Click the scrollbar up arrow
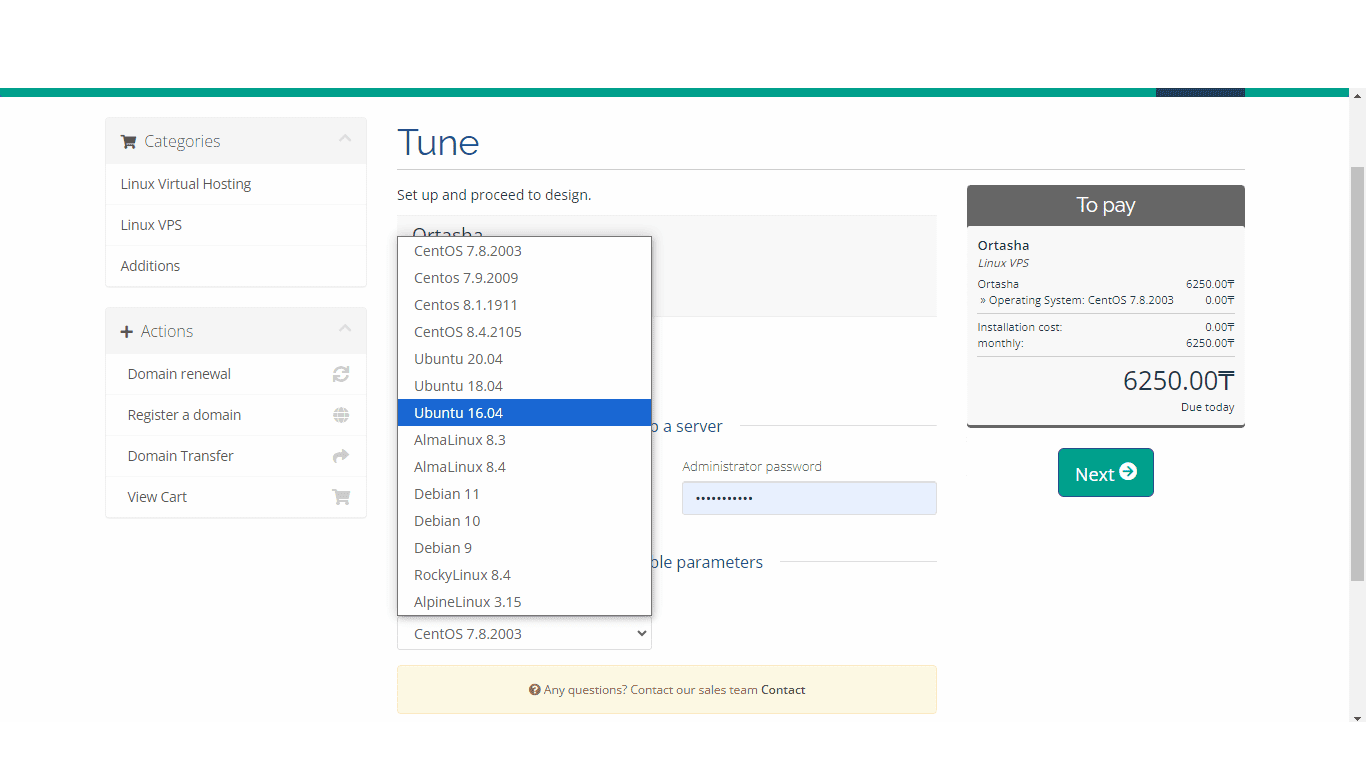 pyautogui.click(x=1357, y=96)
